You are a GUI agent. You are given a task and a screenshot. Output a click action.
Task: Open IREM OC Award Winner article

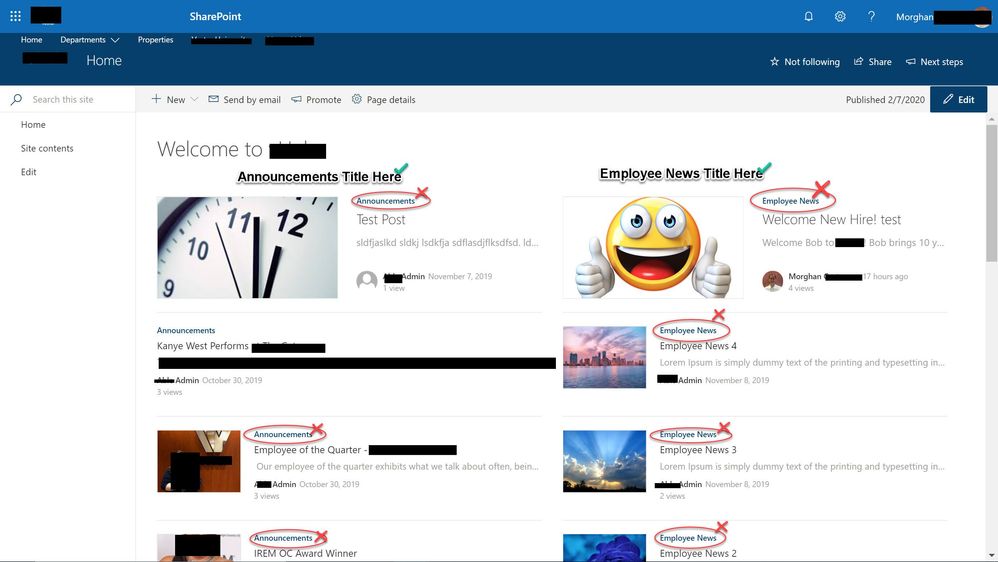click(x=306, y=554)
